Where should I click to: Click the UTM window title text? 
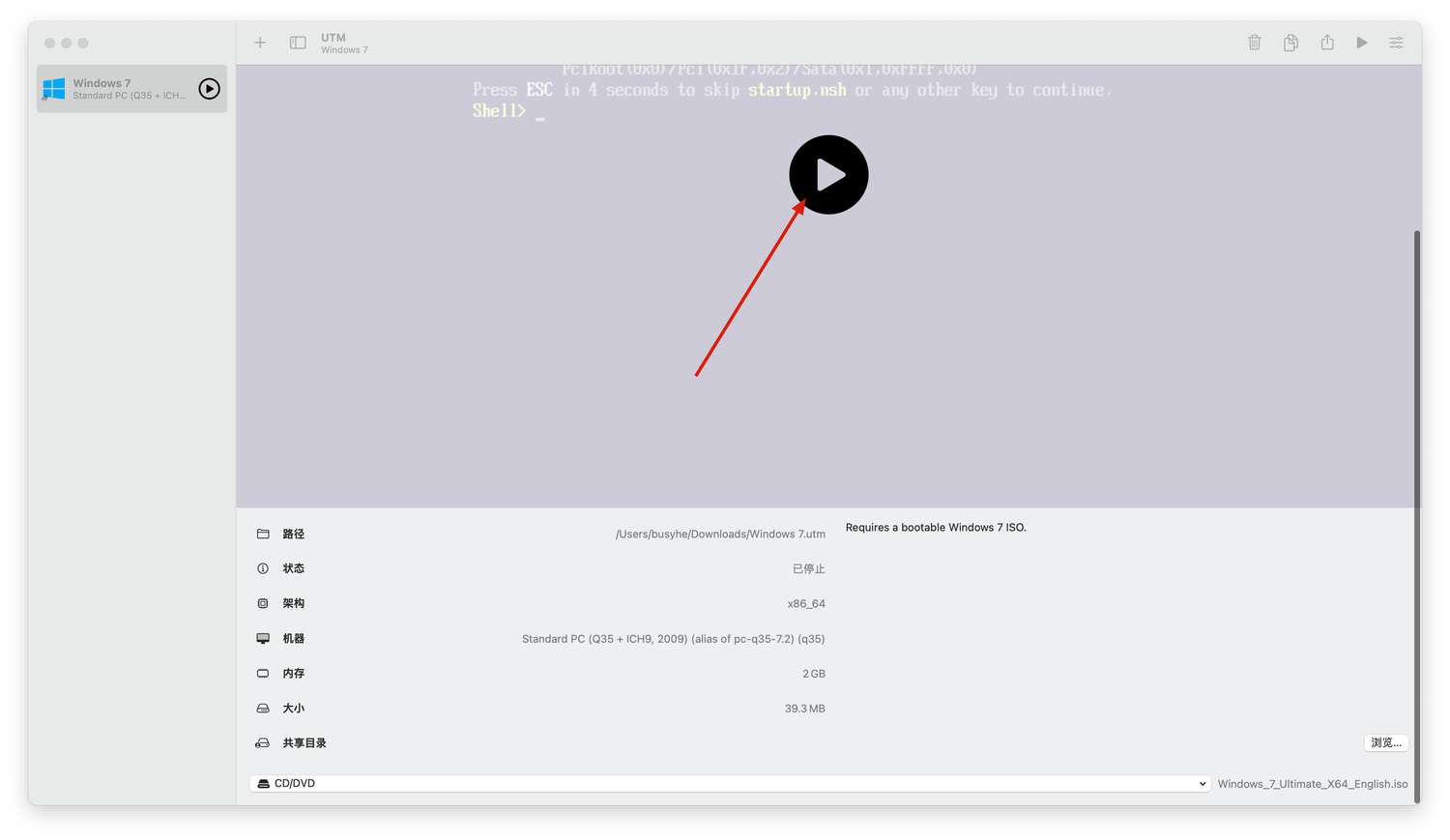[333, 38]
